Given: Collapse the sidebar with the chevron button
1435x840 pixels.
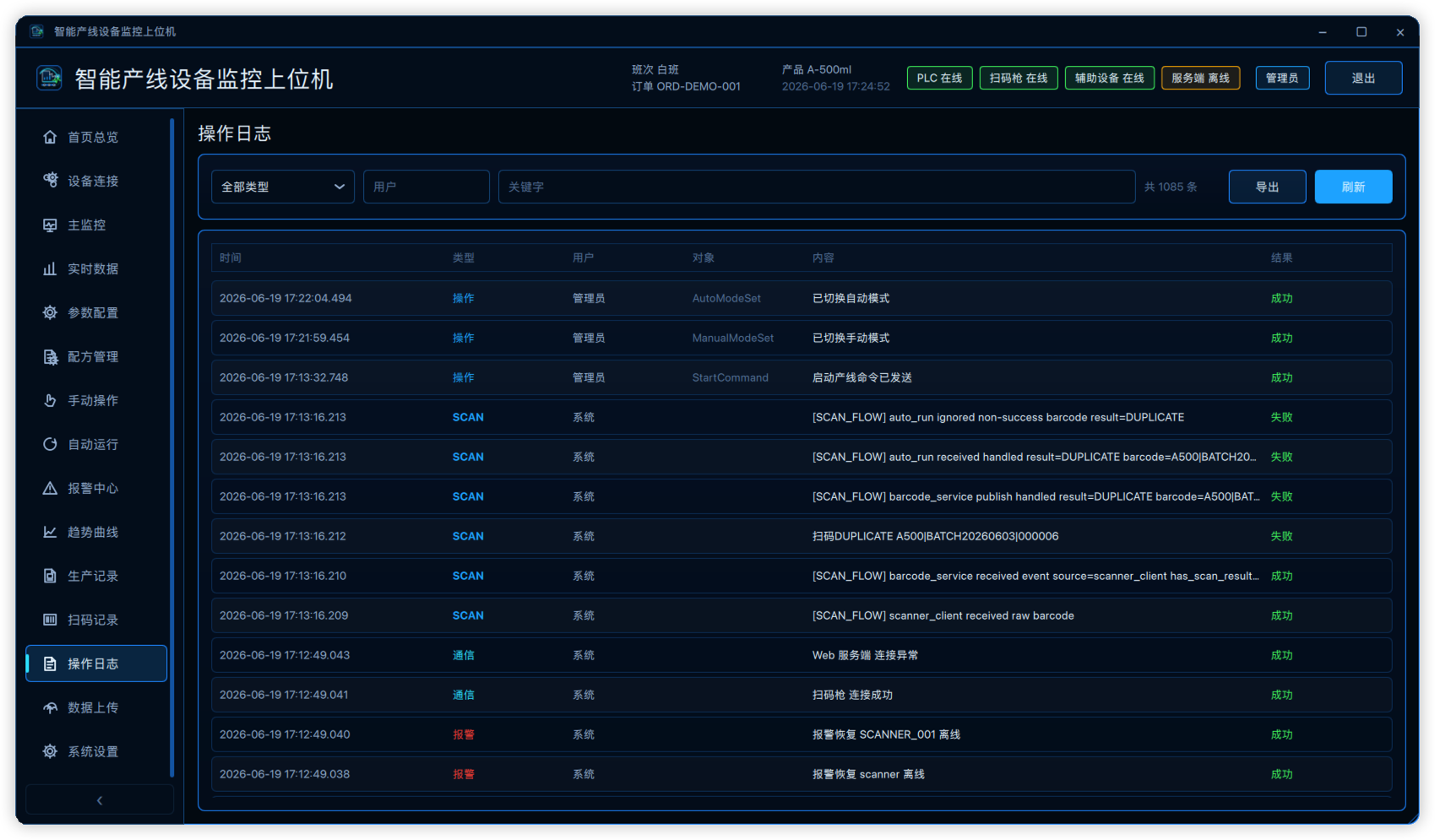Looking at the screenshot, I should tap(100, 799).
